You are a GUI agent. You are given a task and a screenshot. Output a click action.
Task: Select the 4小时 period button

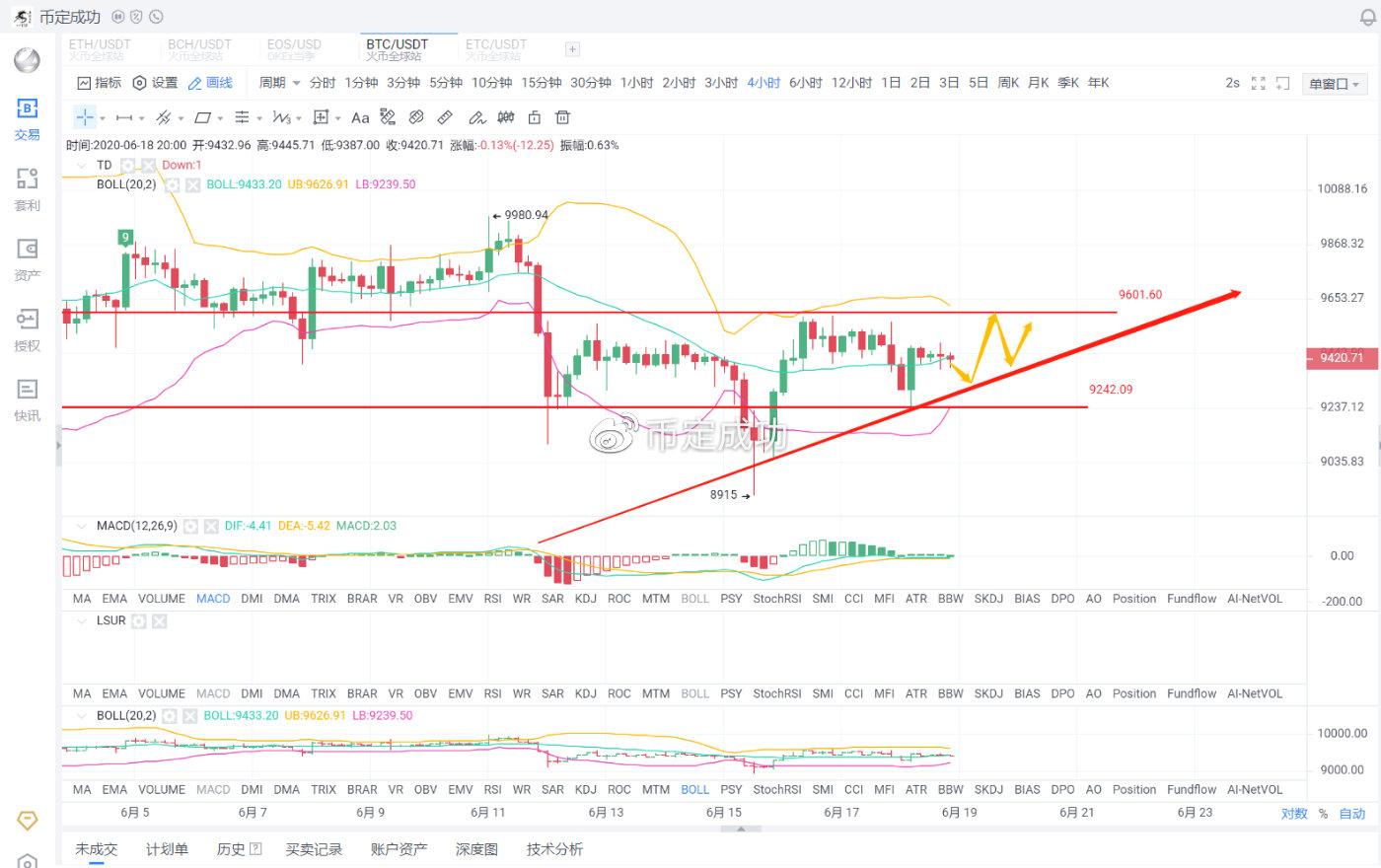[x=763, y=83]
